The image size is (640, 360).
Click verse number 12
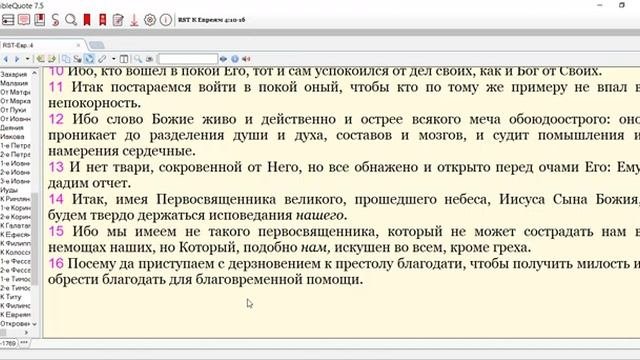(x=56, y=119)
